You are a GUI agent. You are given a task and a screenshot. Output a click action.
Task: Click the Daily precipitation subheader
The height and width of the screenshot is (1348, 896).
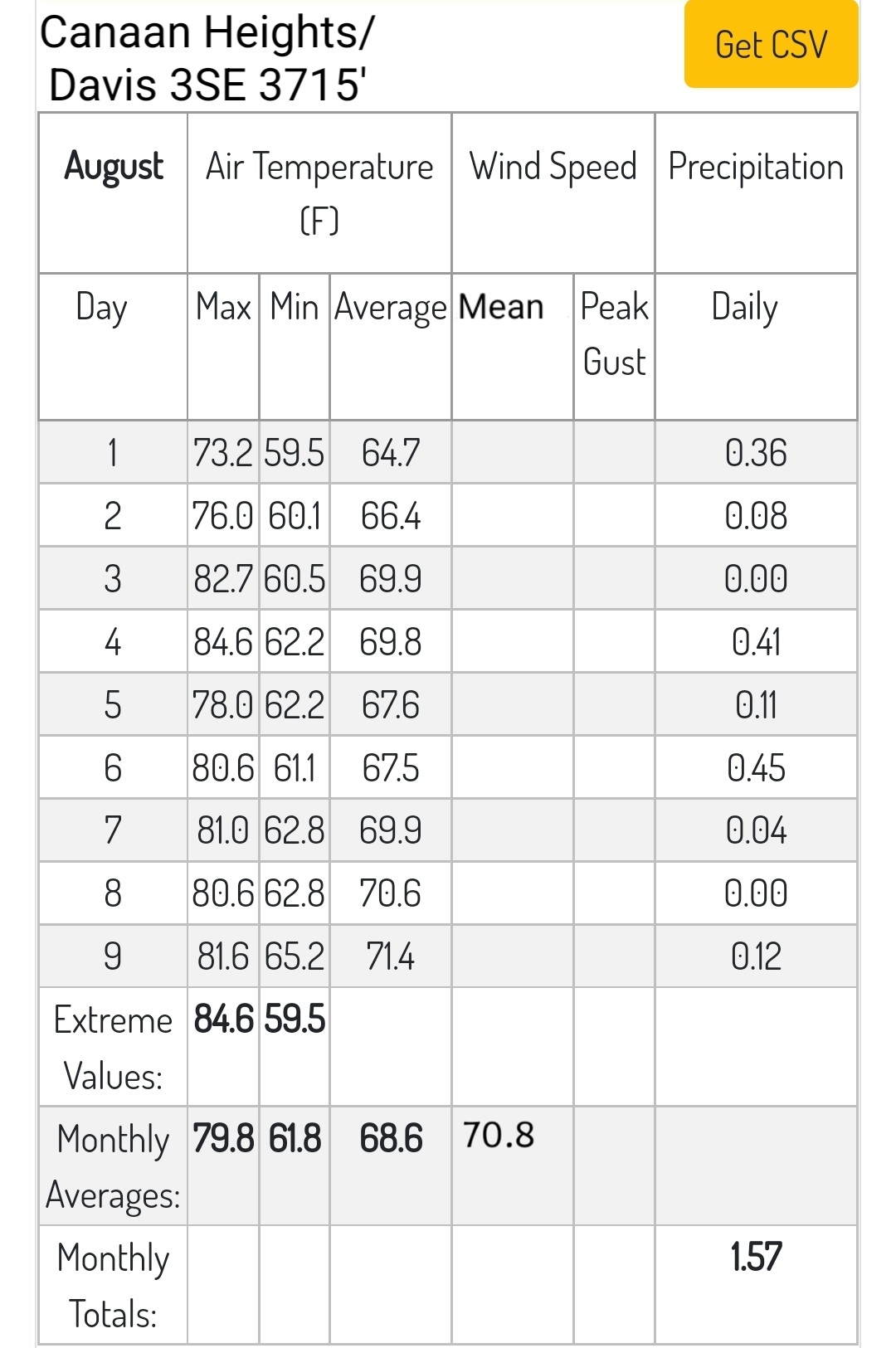745,308
